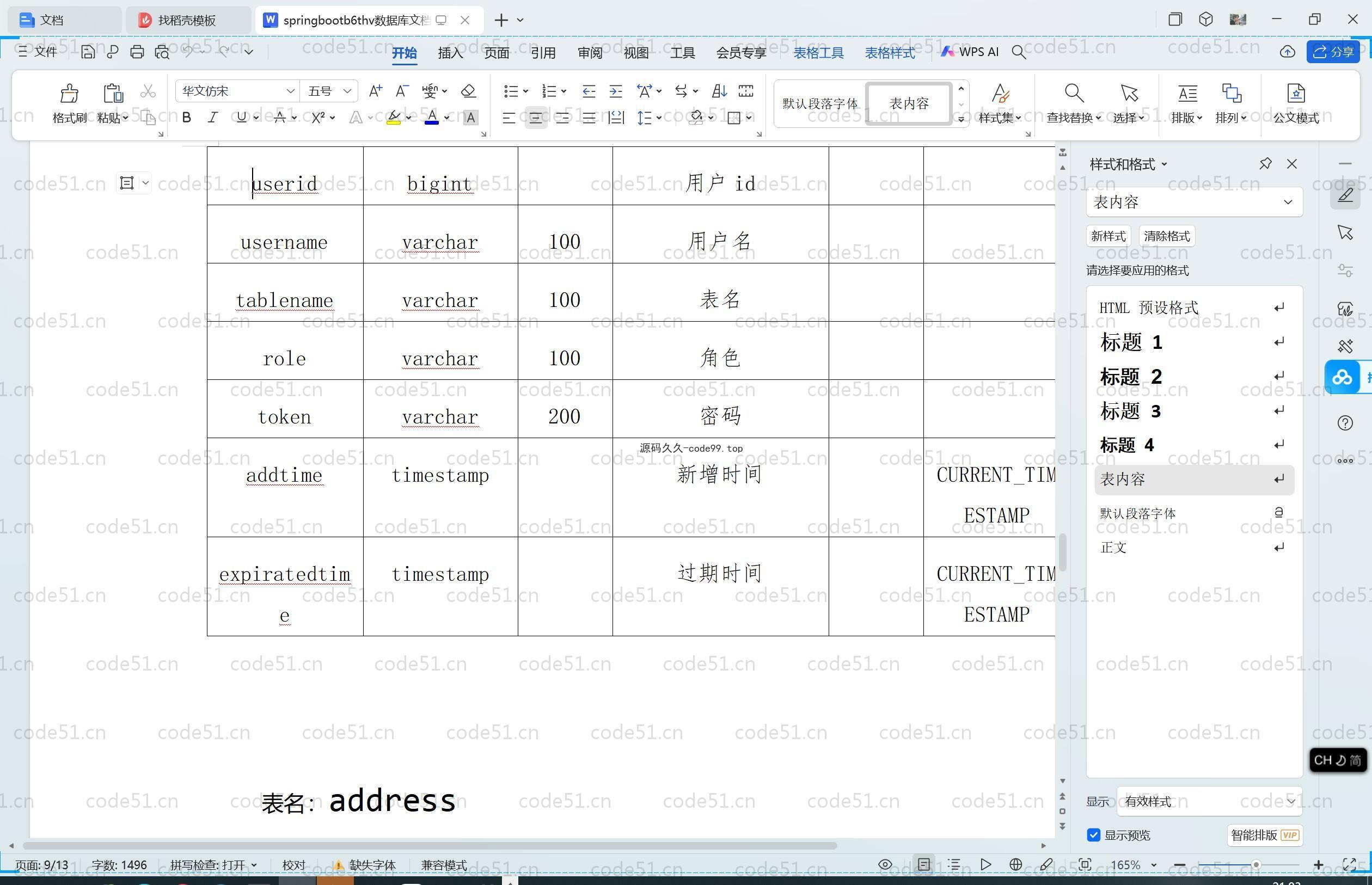Click the Save icon in quick toolbar
This screenshot has width=1372, height=885.
click(87, 52)
